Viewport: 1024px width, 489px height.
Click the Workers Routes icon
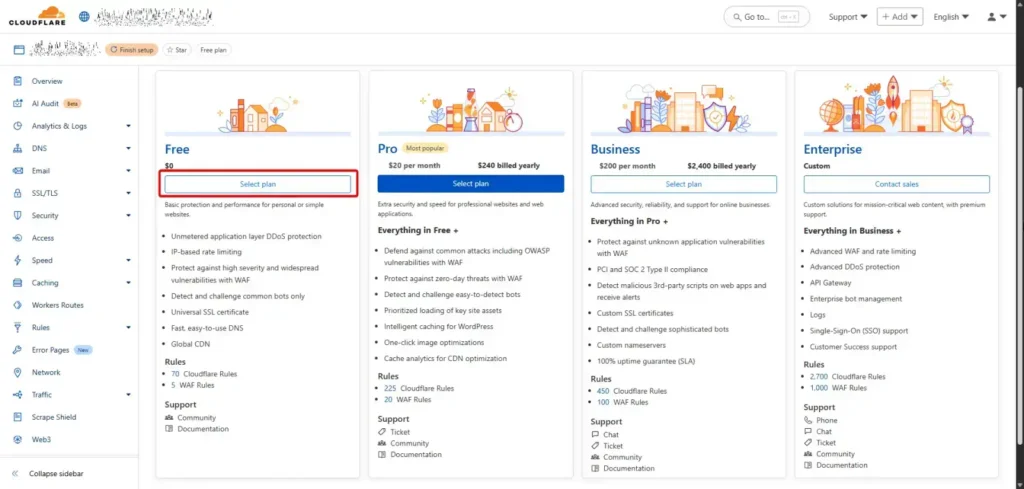click(x=18, y=305)
